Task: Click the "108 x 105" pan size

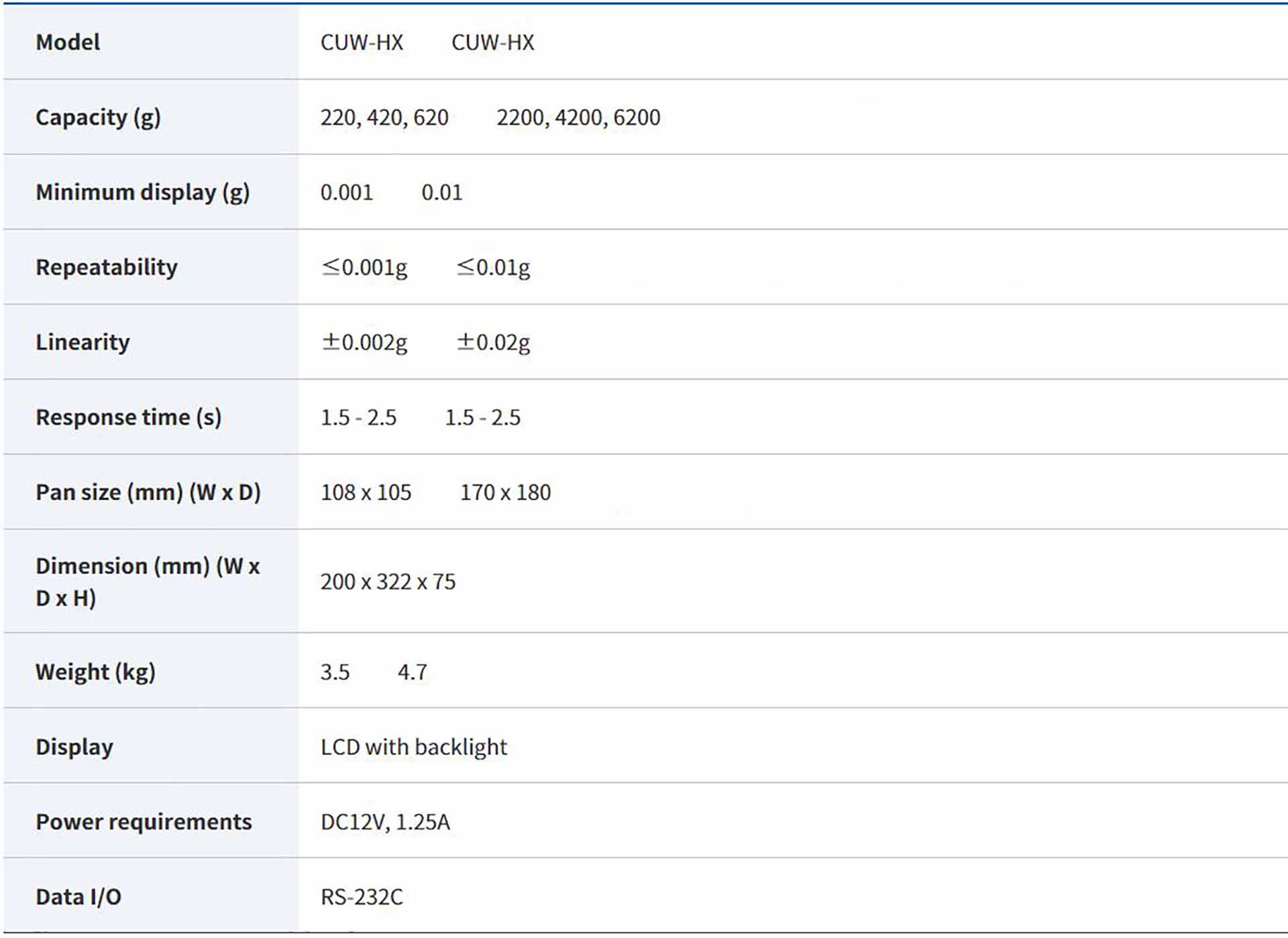Action: click(x=366, y=492)
